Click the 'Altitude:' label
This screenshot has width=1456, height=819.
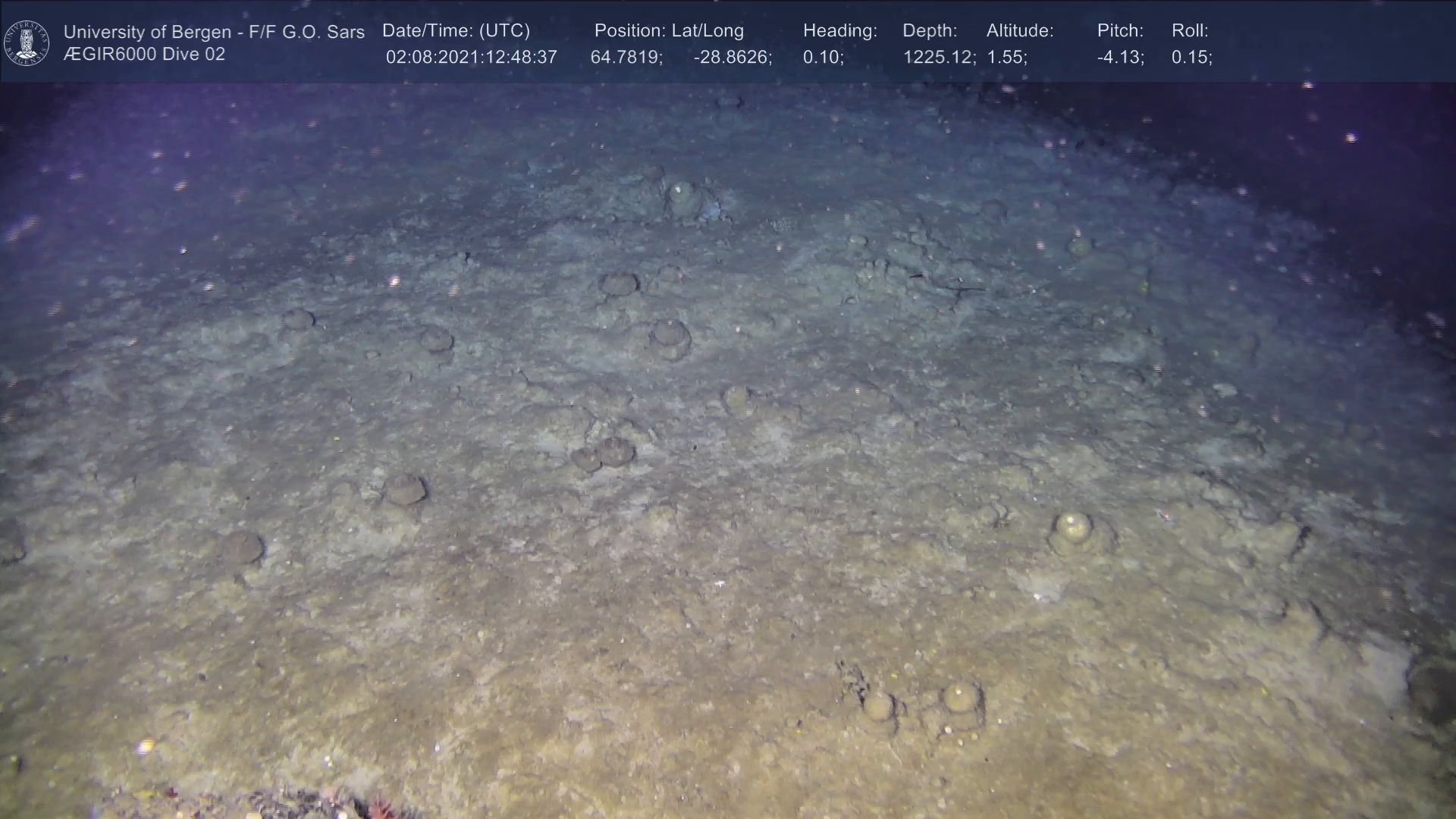[x=1020, y=31]
